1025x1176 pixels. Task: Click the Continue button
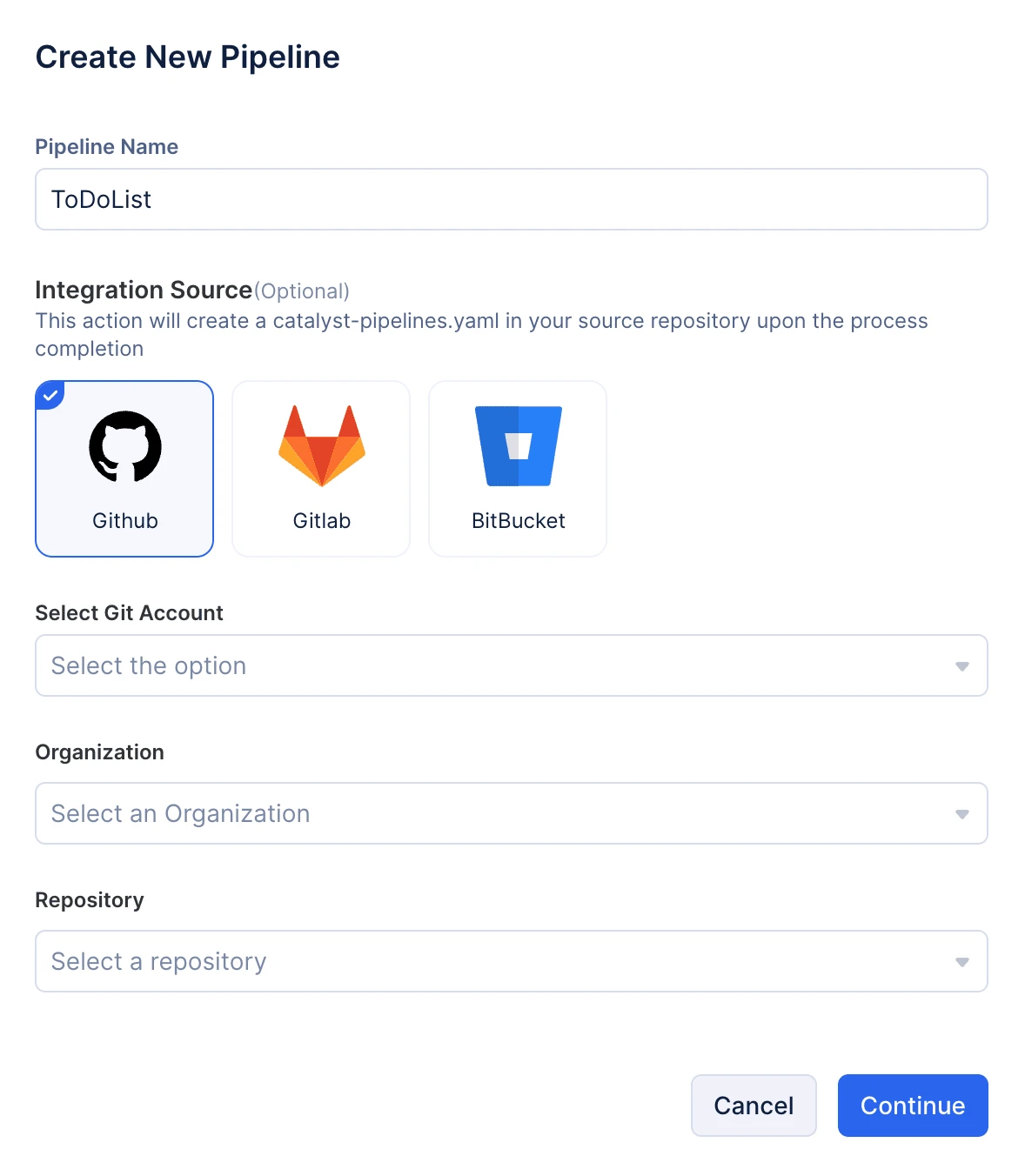point(913,1106)
